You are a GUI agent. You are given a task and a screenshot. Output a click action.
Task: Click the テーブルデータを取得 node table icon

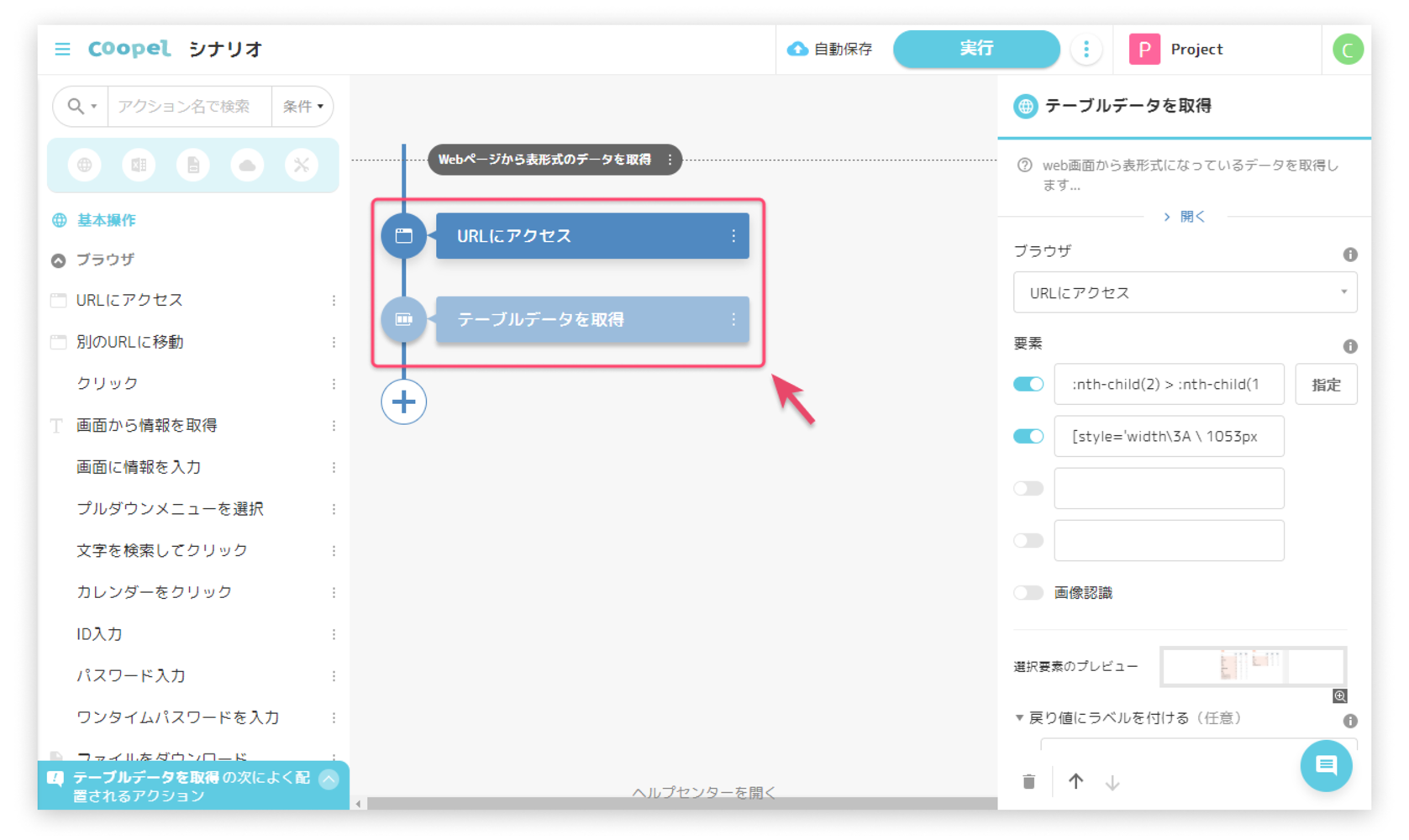click(404, 319)
